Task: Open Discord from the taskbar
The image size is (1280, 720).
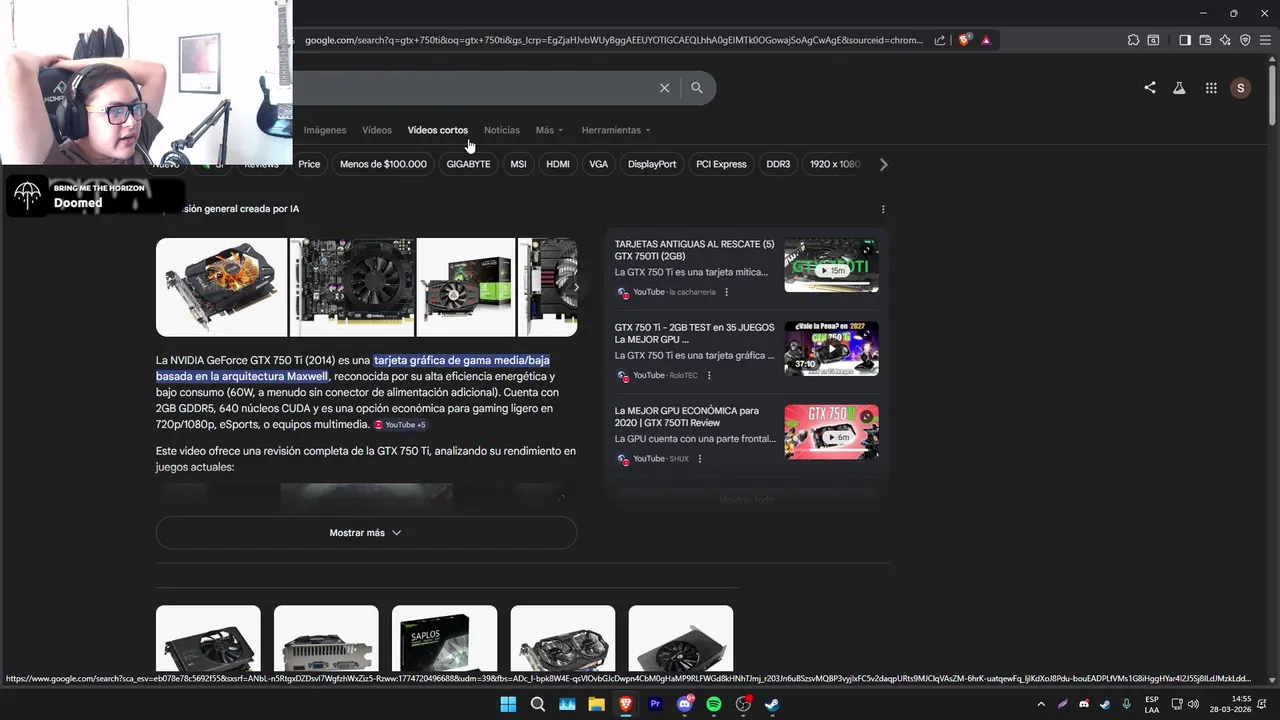Action: click(x=685, y=704)
